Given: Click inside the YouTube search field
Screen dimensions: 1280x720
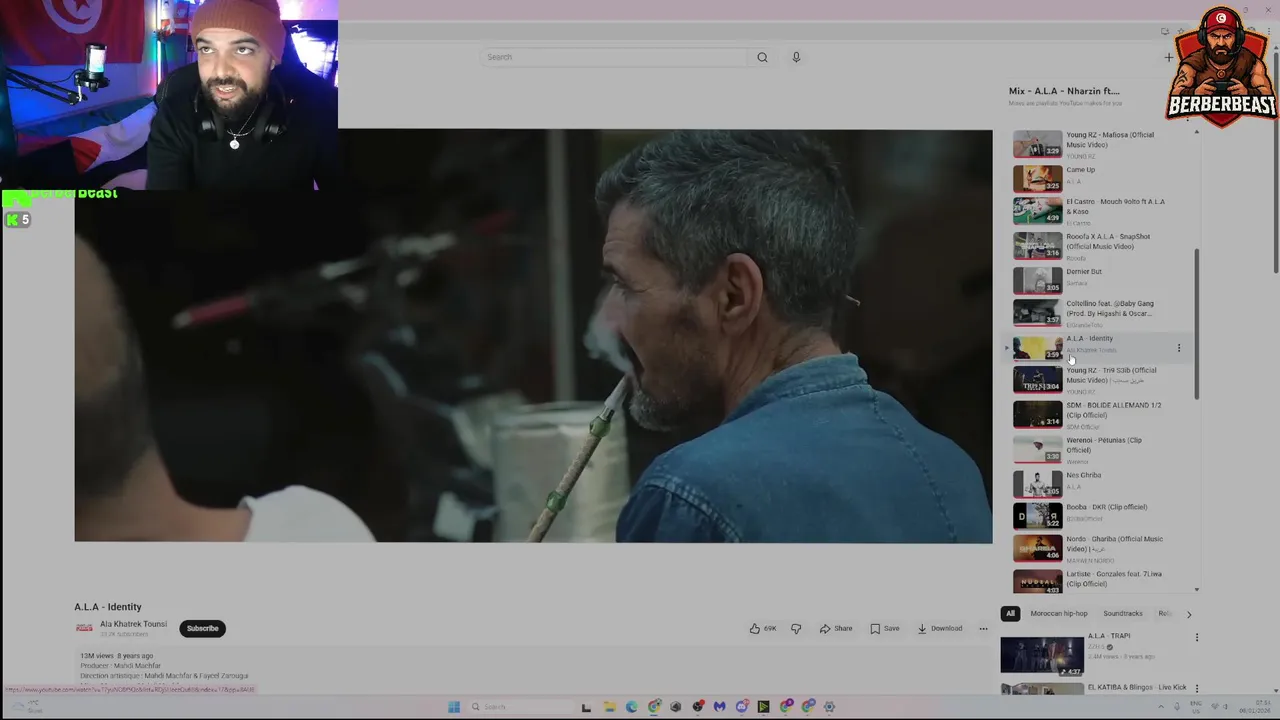Looking at the screenshot, I should pos(613,57).
